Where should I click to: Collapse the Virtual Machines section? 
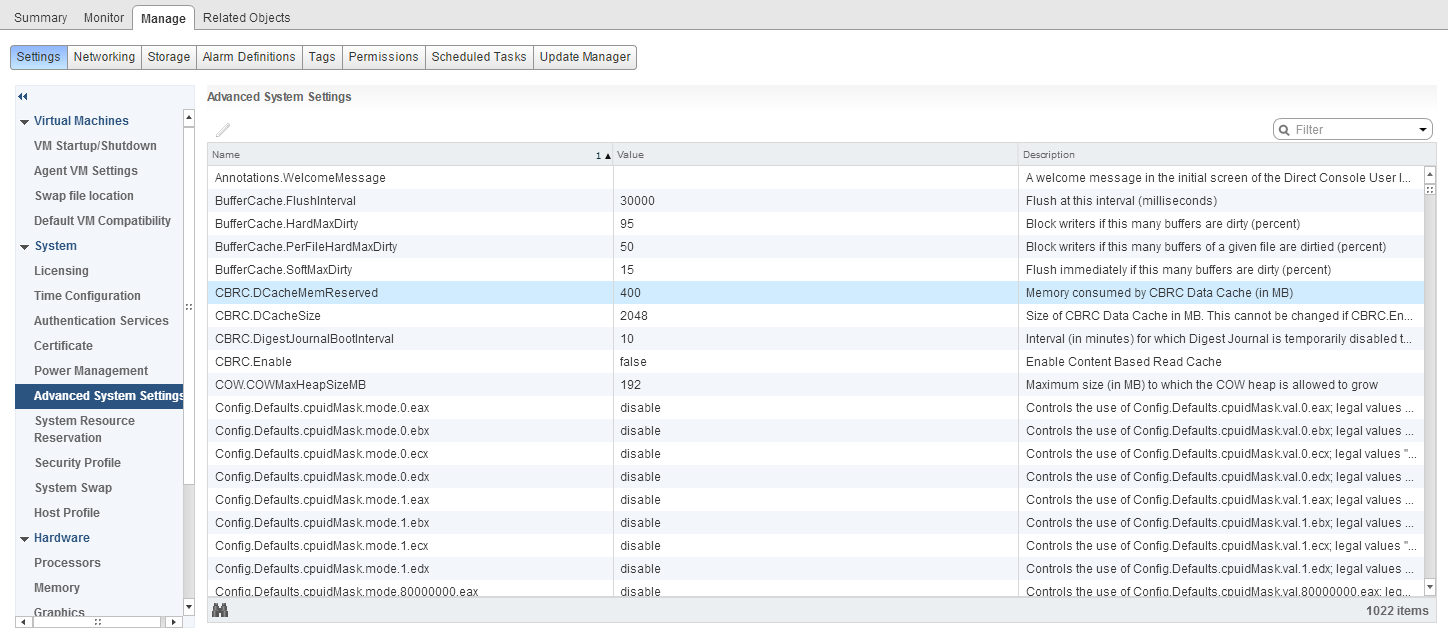24,122
